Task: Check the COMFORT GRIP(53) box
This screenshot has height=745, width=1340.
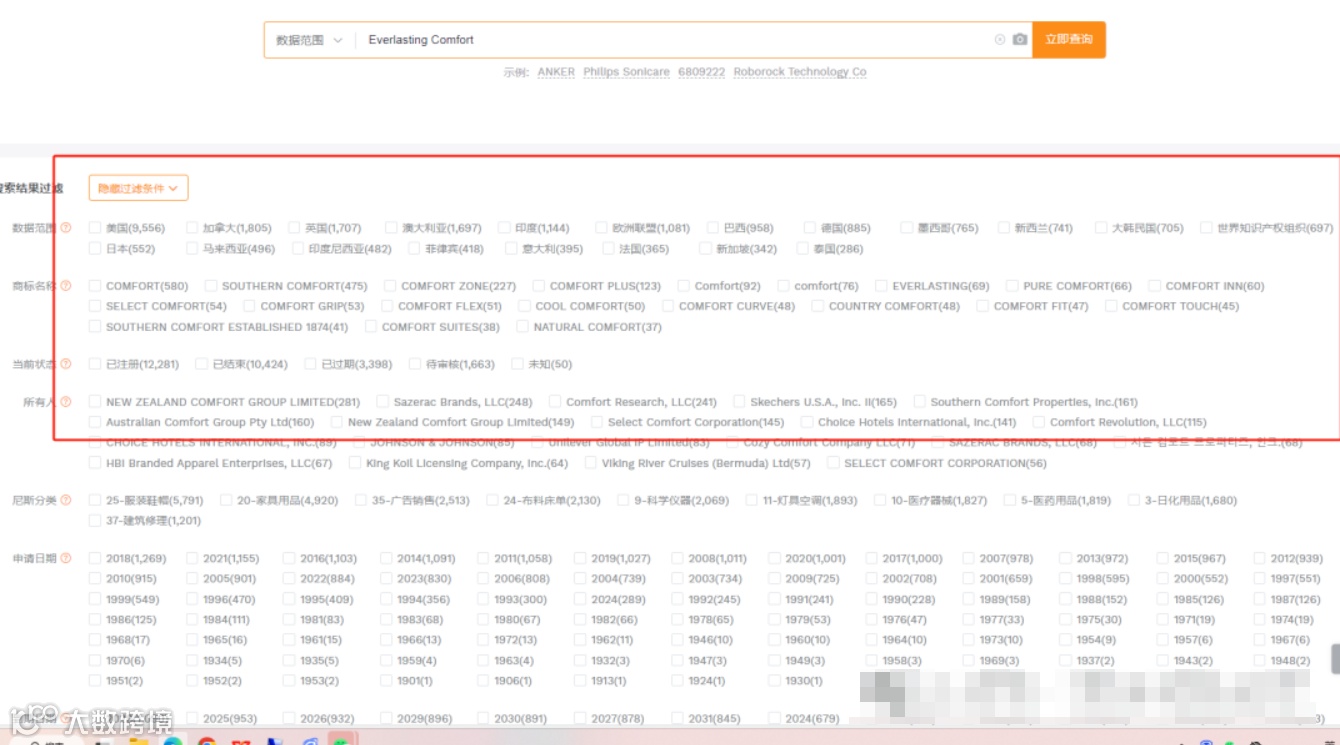Action: 250,306
